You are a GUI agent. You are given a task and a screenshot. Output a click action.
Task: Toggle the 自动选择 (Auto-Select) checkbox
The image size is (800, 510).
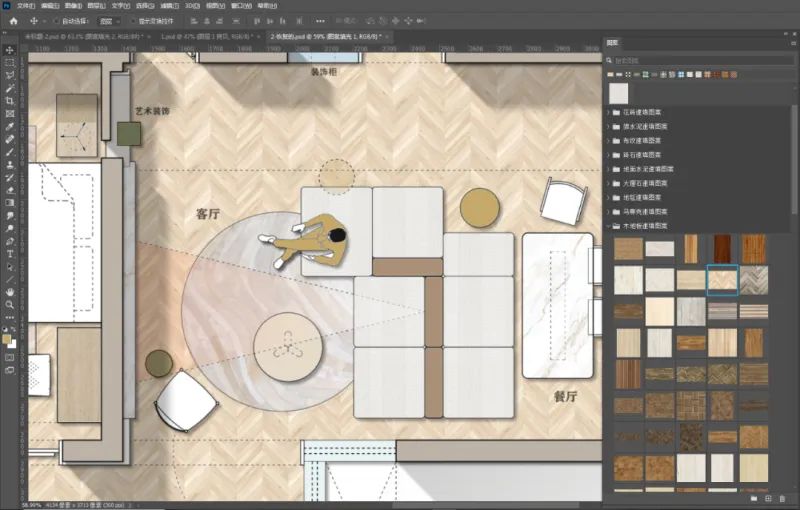[57, 20]
